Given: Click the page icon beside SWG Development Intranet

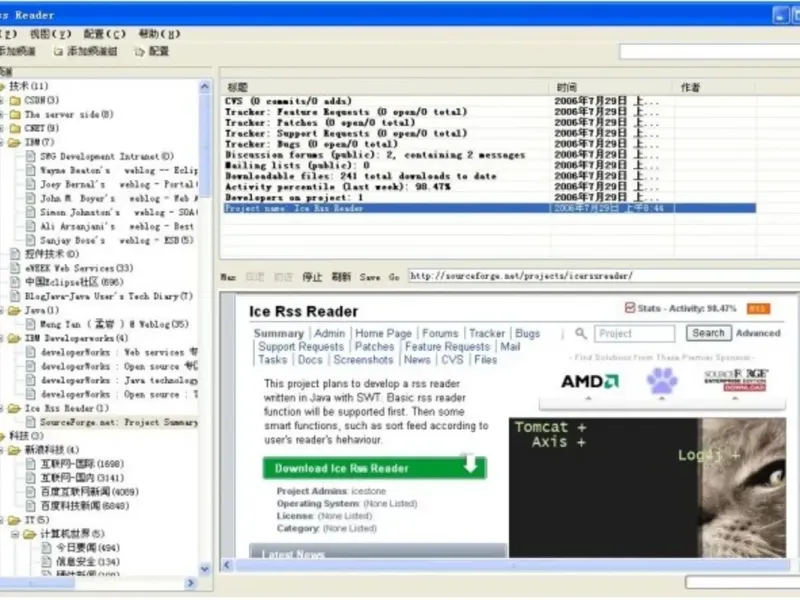Looking at the screenshot, I should point(31,156).
